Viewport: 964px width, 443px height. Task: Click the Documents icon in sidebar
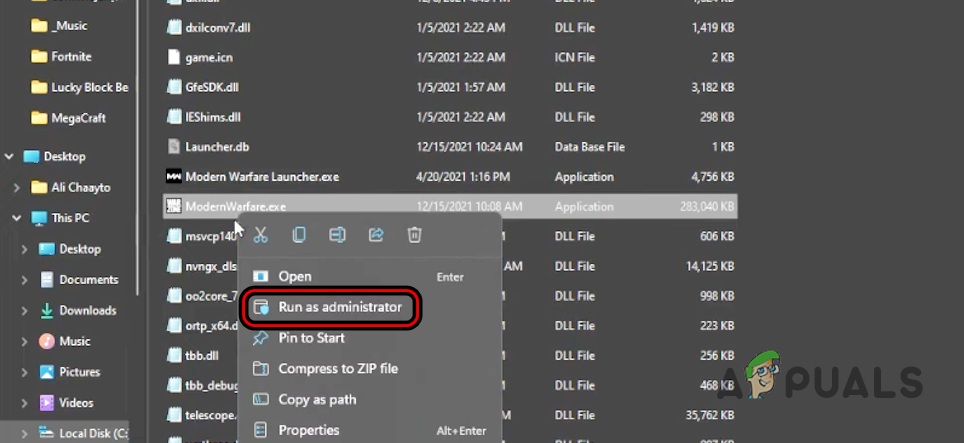pyautogui.click(x=47, y=280)
